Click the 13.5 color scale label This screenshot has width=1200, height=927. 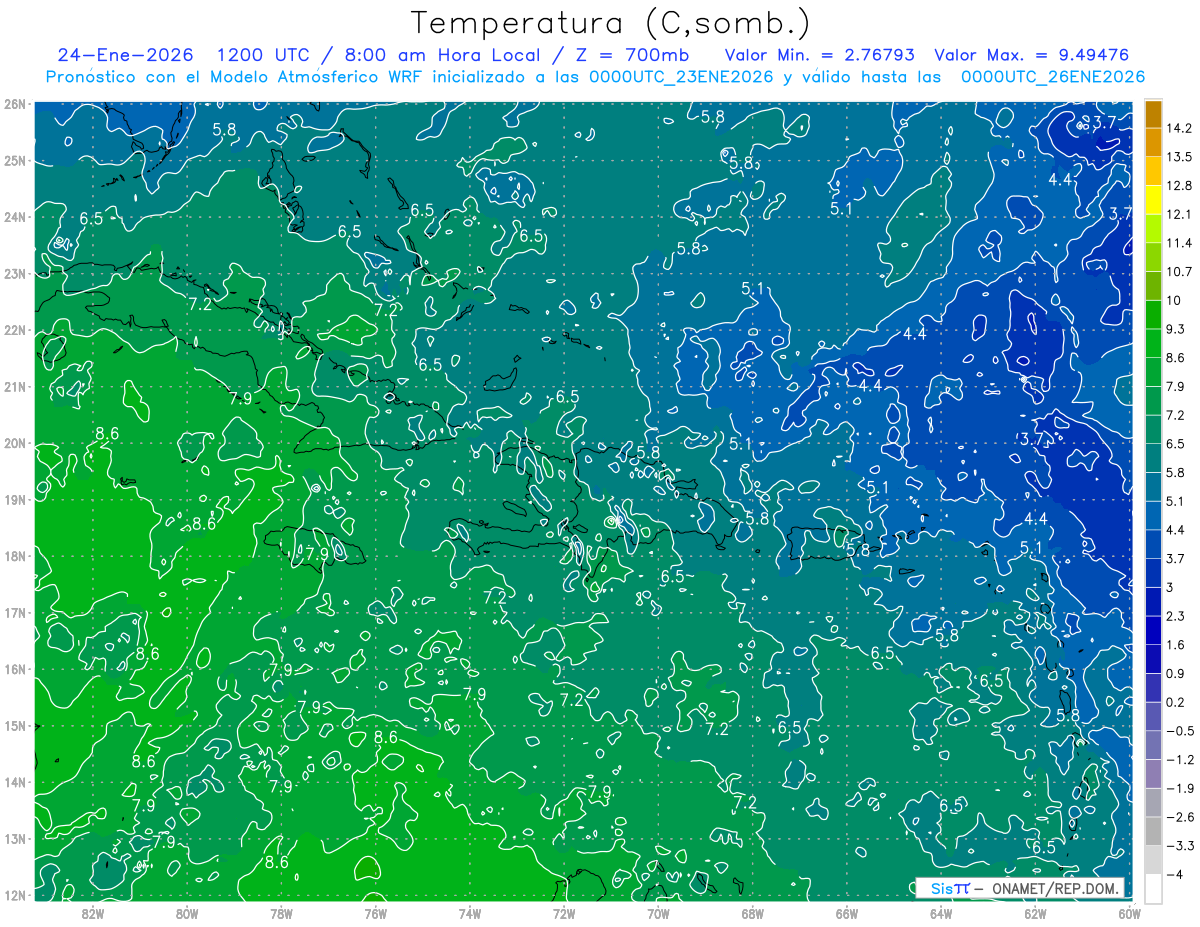pyautogui.click(x=1180, y=157)
